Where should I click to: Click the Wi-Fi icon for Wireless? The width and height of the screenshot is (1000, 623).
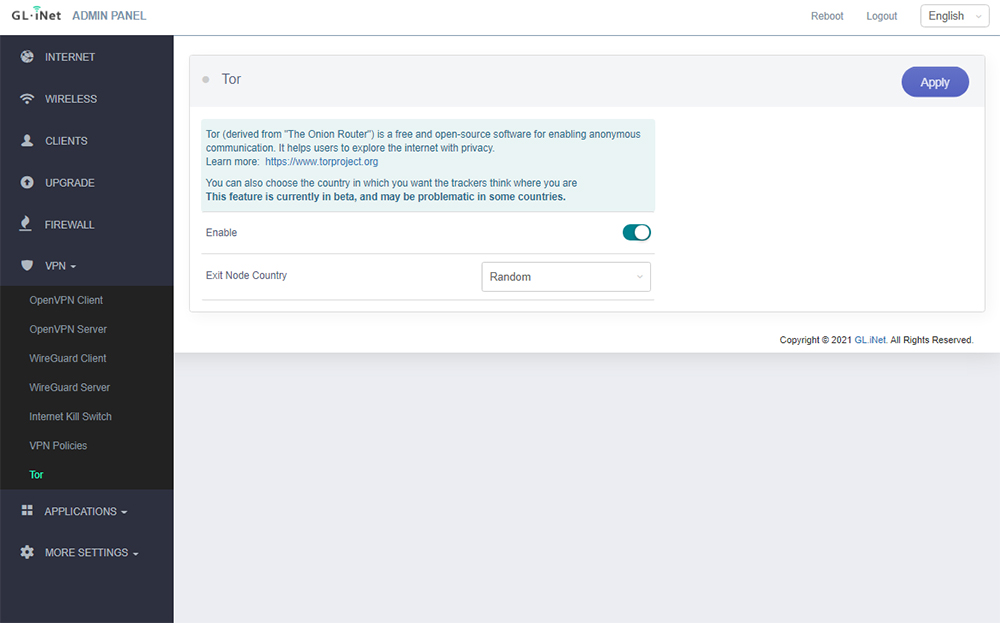[x=27, y=99]
